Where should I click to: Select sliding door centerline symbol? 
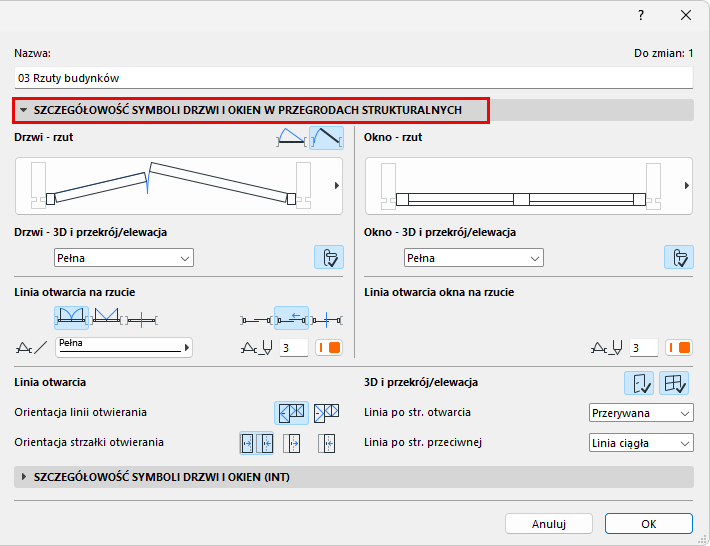326,320
